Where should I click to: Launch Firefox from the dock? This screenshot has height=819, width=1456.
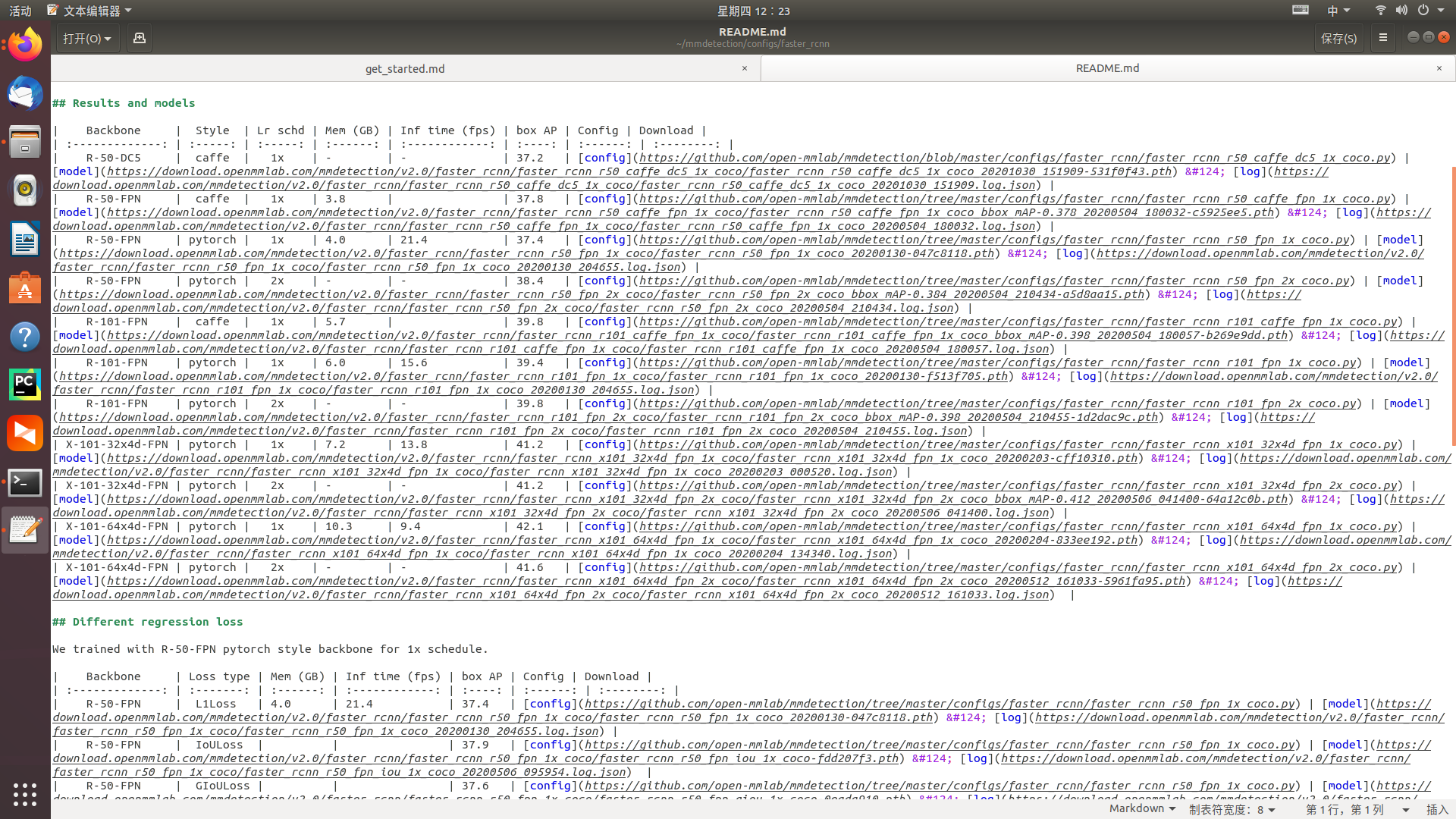click(25, 44)
